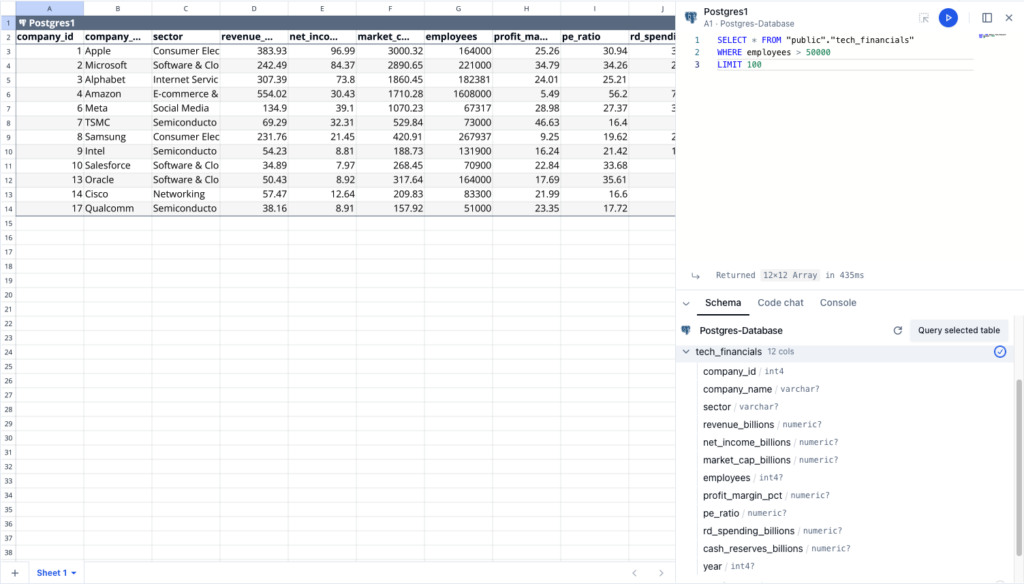The image size is (1024, 584).
Task: Add a new sheet with plus icon
Action: coord(14,573)
